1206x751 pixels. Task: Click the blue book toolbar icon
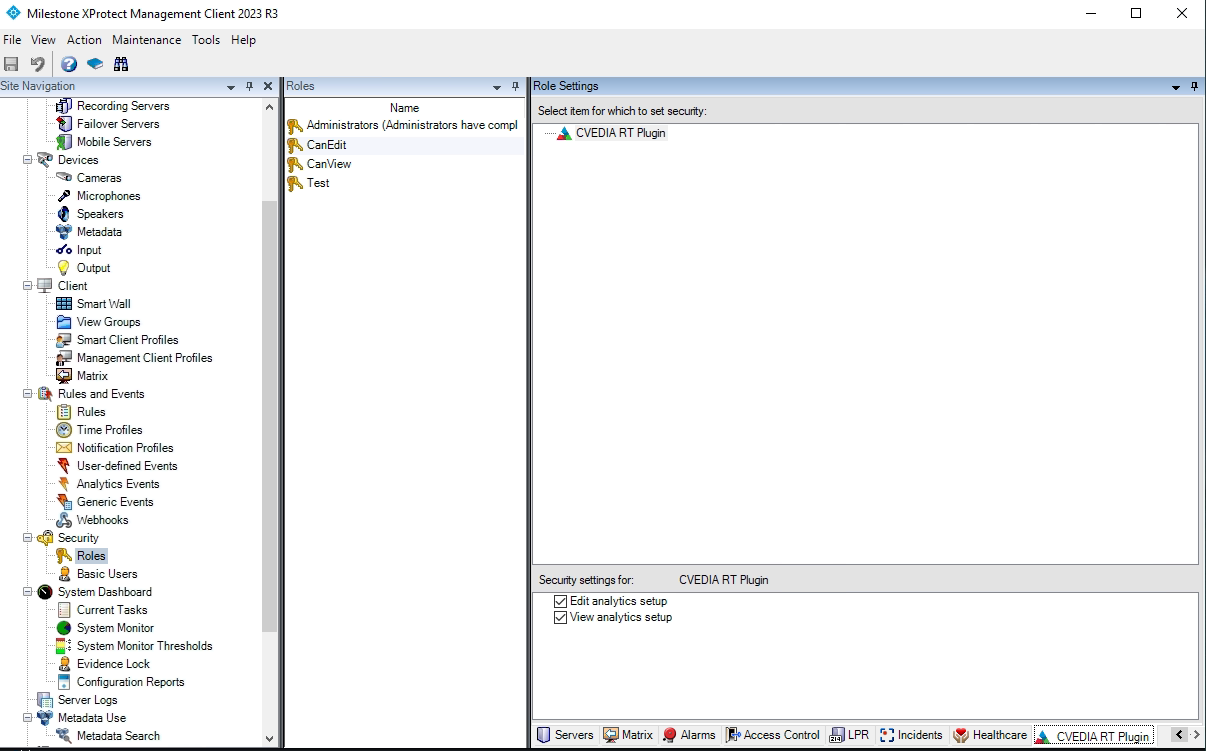[95, 64]
